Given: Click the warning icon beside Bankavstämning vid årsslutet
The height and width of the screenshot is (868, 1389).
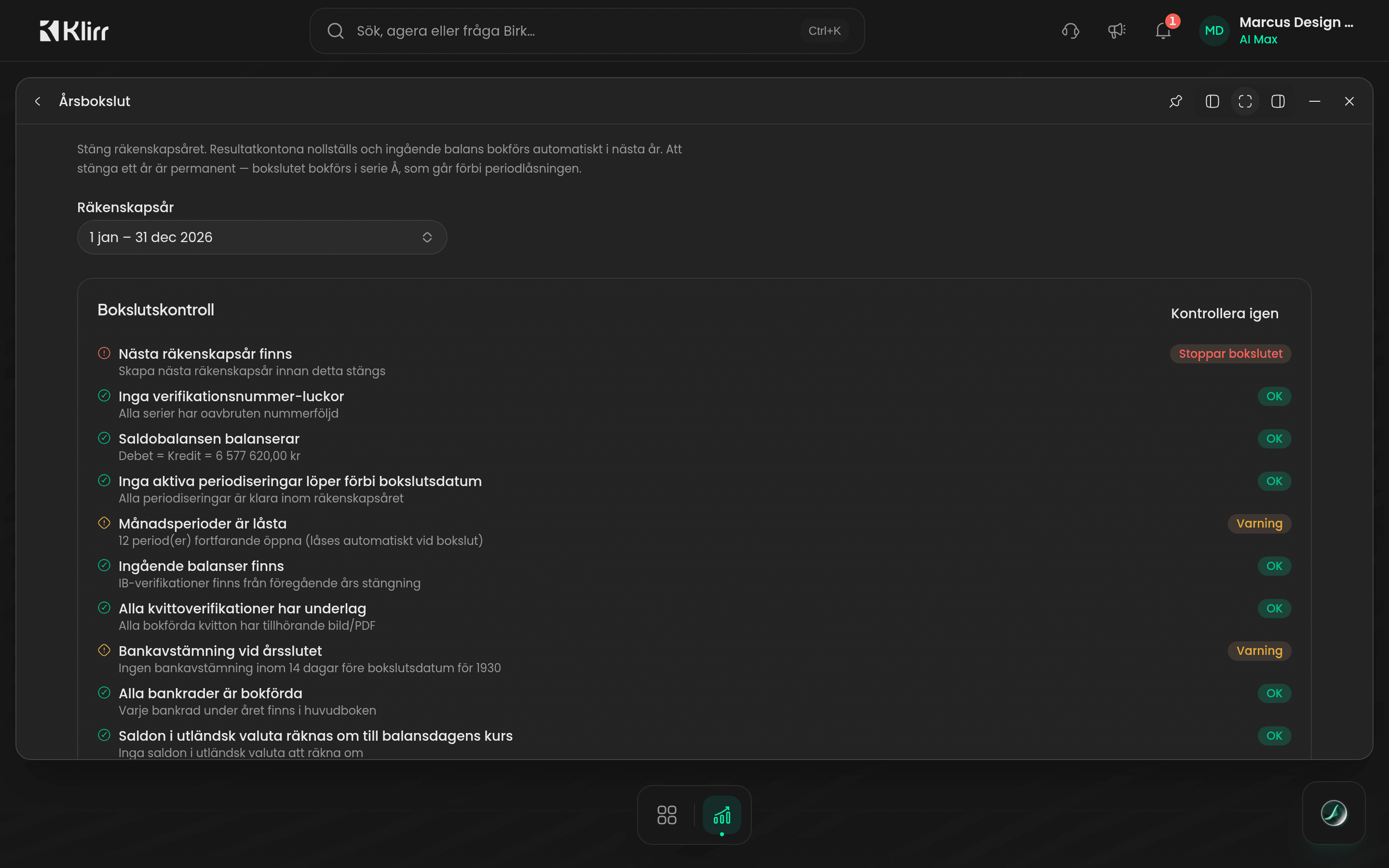Looking at the screenshot, I should (x=104, y=651).
